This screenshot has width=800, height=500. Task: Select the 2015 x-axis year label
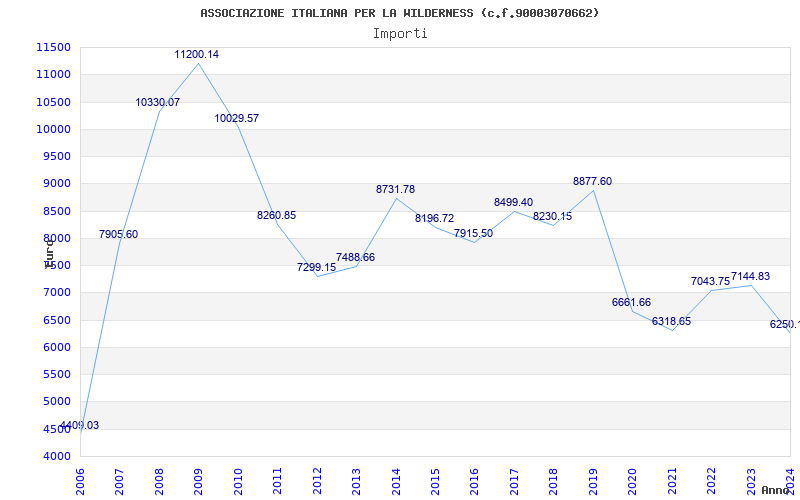click(x=435, y=482)
